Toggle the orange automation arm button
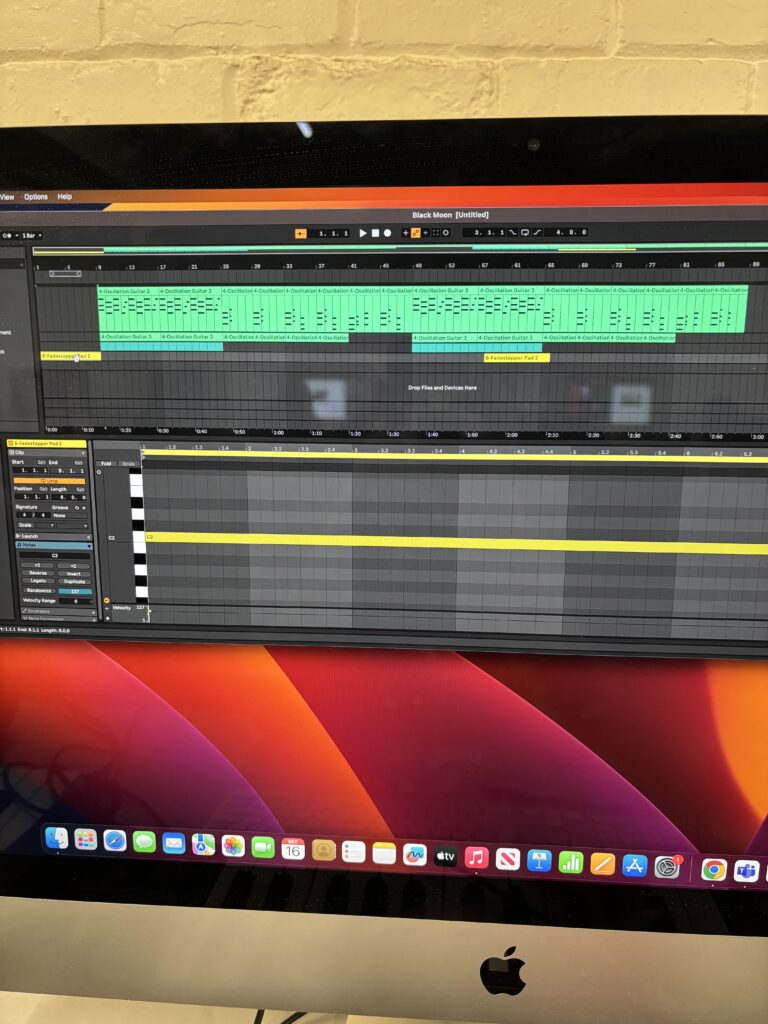Viewport: 768px width, 1024px height. [x=415, y=232]
